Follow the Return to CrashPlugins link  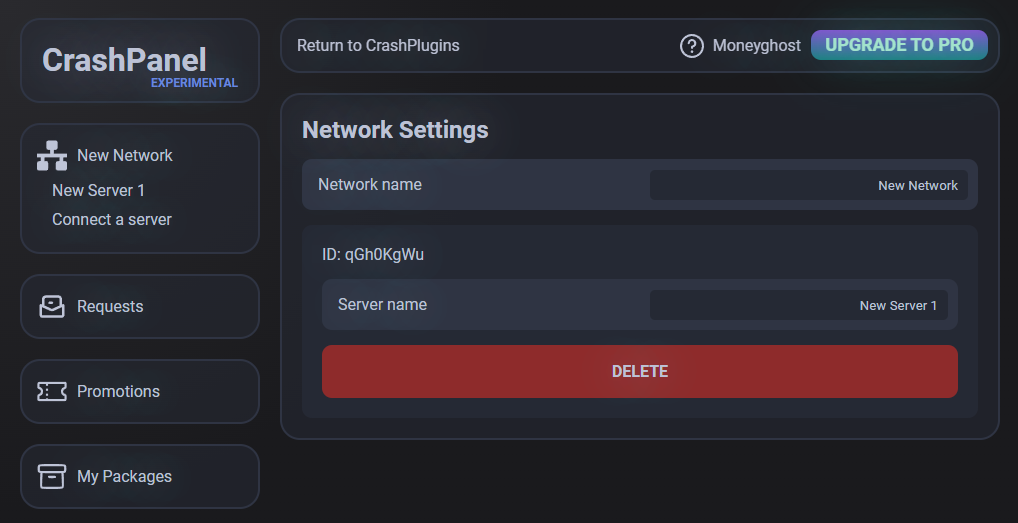click(x=378, y=46)
